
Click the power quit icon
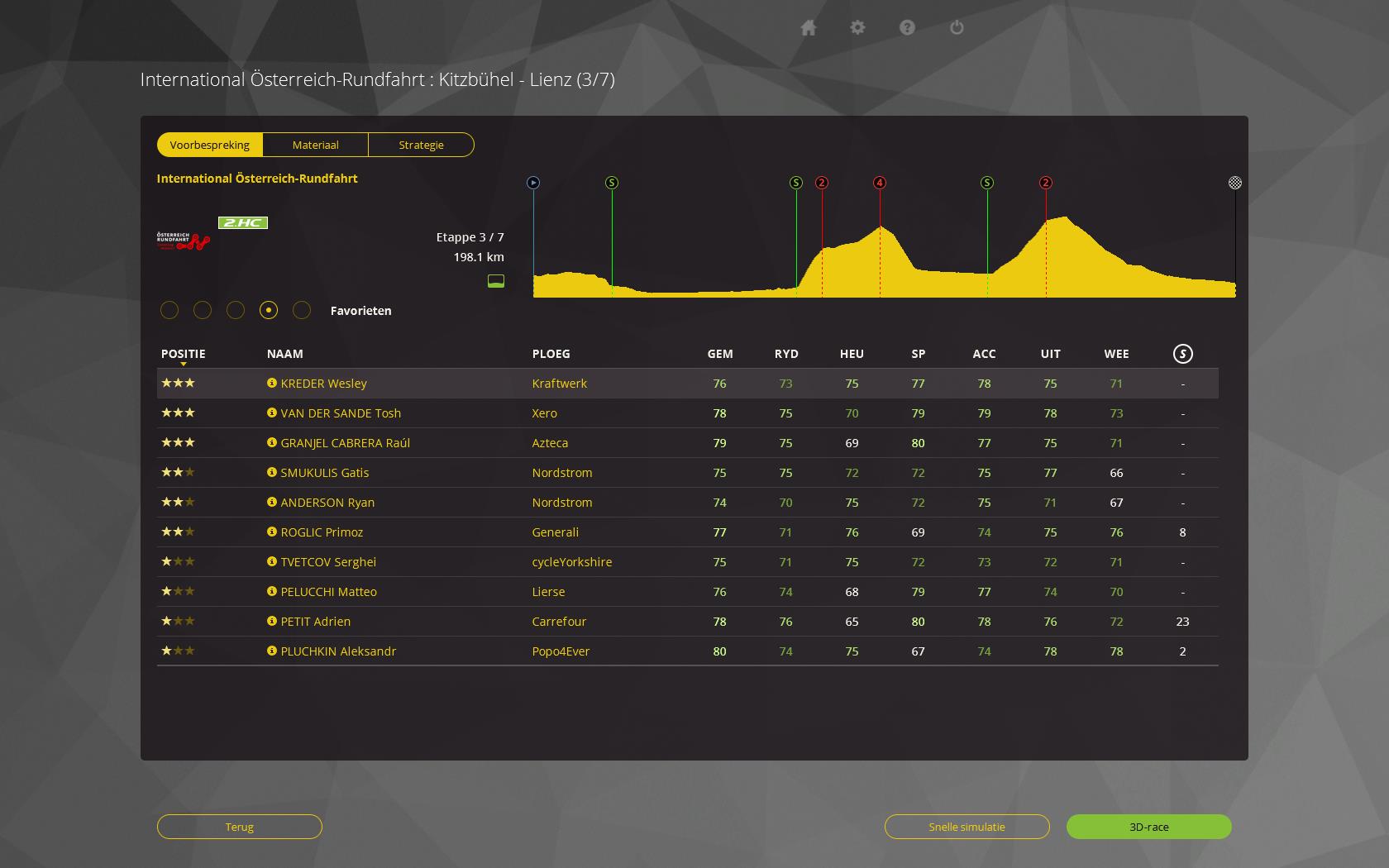pos(957,27)
